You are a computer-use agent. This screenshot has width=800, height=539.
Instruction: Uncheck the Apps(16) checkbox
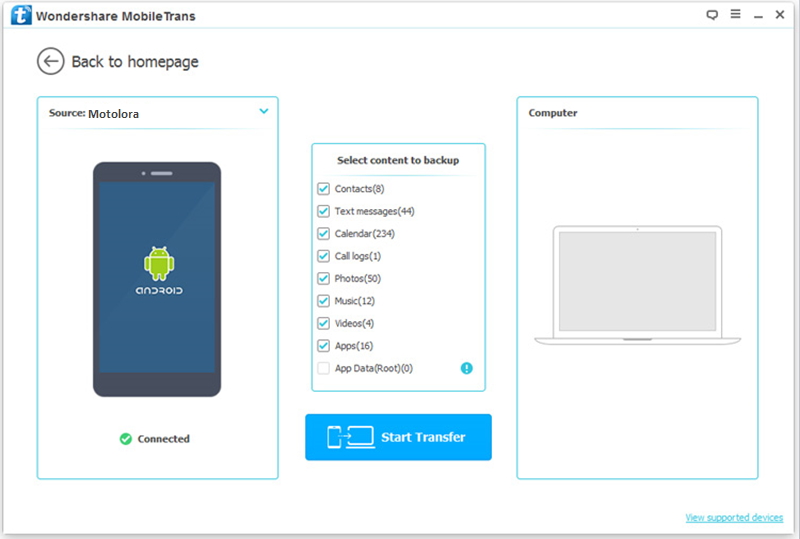tap(323, 346)
